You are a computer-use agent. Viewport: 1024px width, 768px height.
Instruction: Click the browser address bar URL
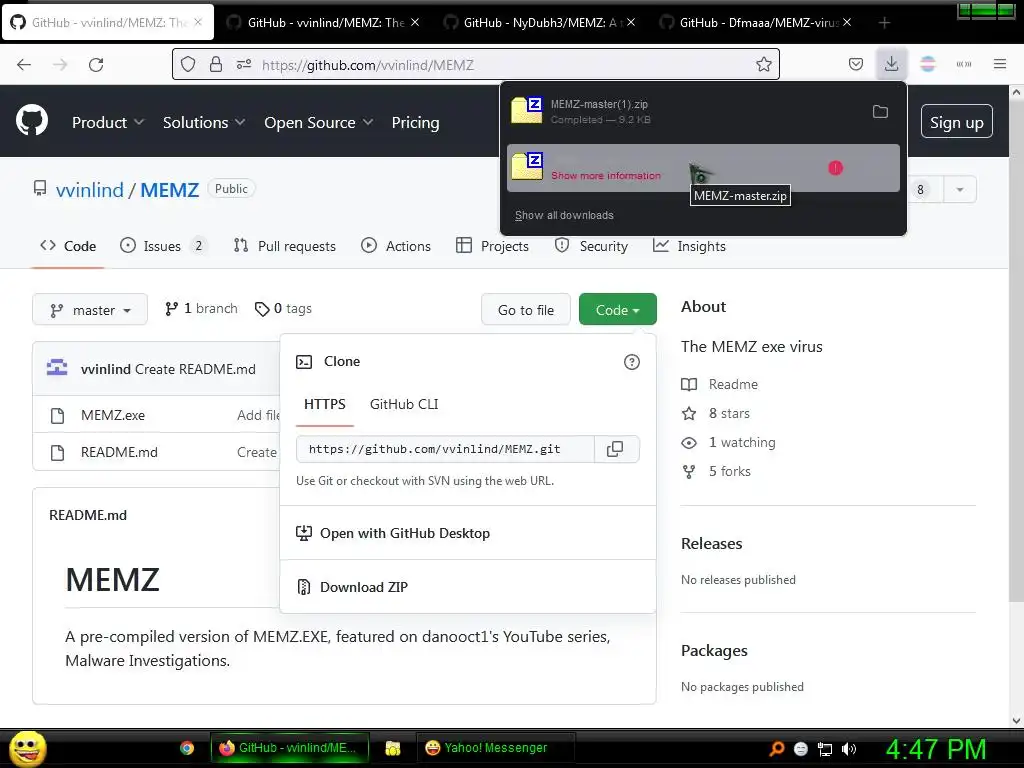pyautogui.click(x=368, y=65)
